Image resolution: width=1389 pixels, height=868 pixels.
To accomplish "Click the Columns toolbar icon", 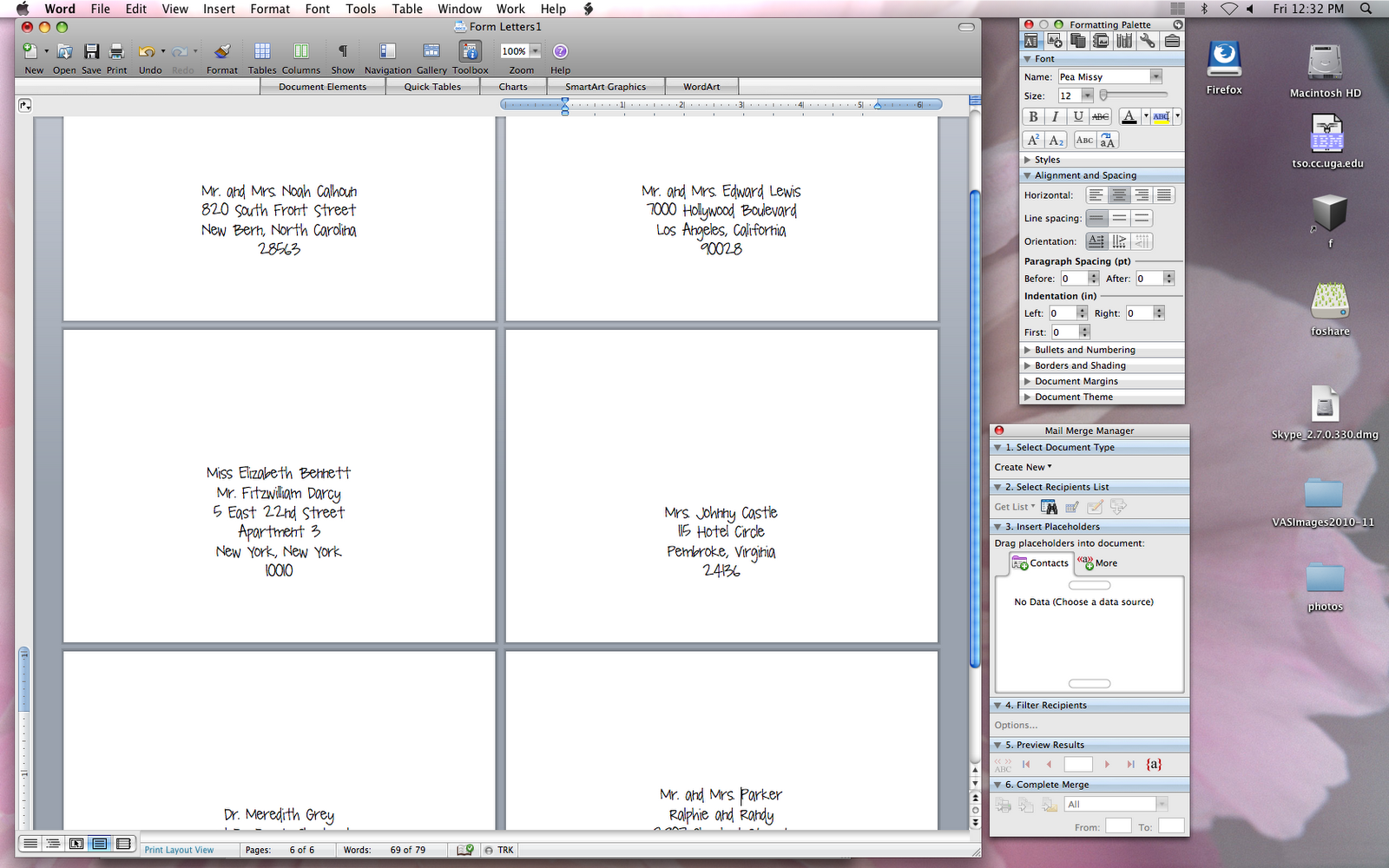I will pyautogui.click(x=300, y=54).
